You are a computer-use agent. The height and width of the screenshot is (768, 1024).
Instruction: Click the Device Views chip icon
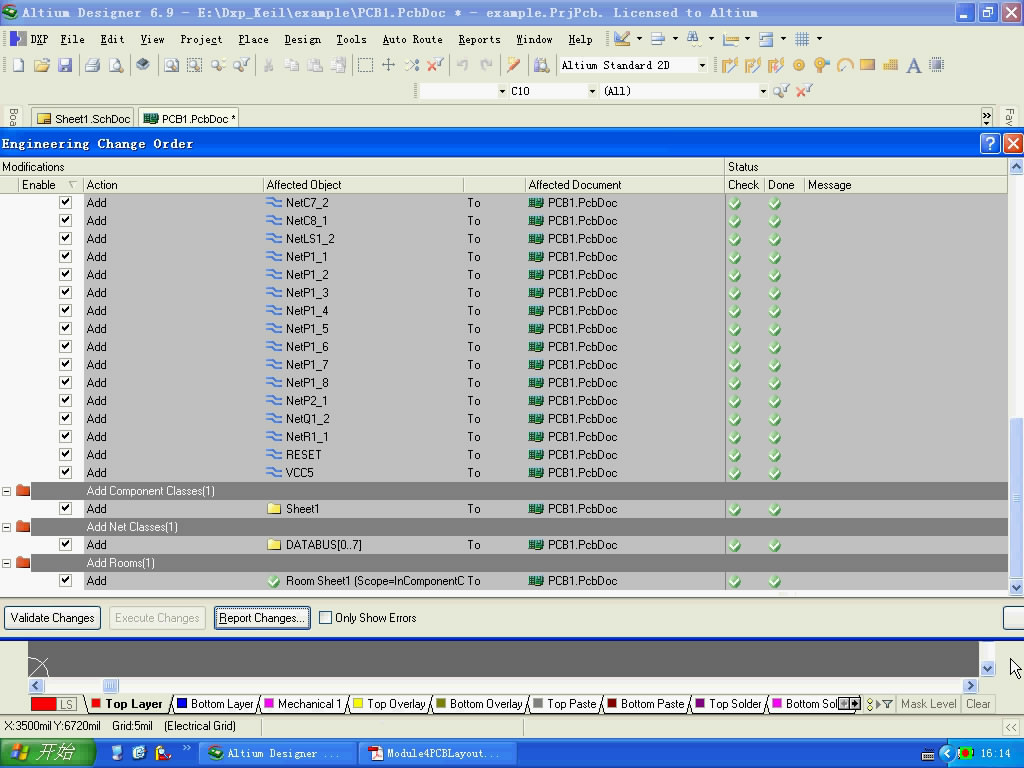(x=143, y=65)
